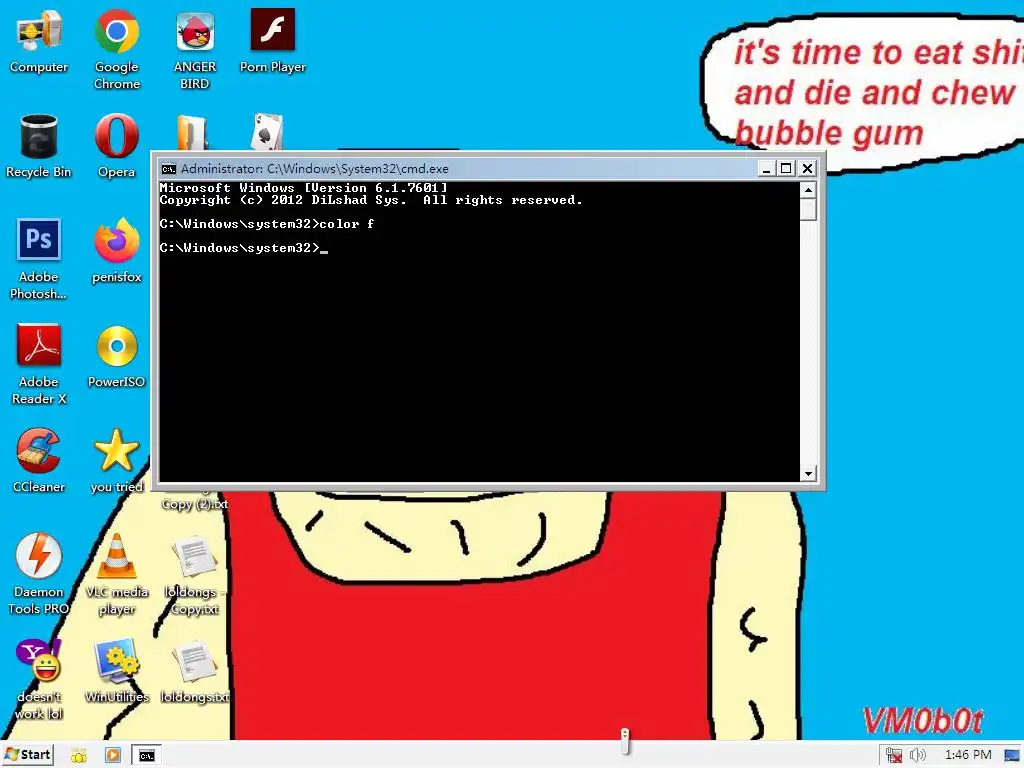1024x768 pixels.
Task: Click the 'color f' command line
Action: click(x=266, y=224)
